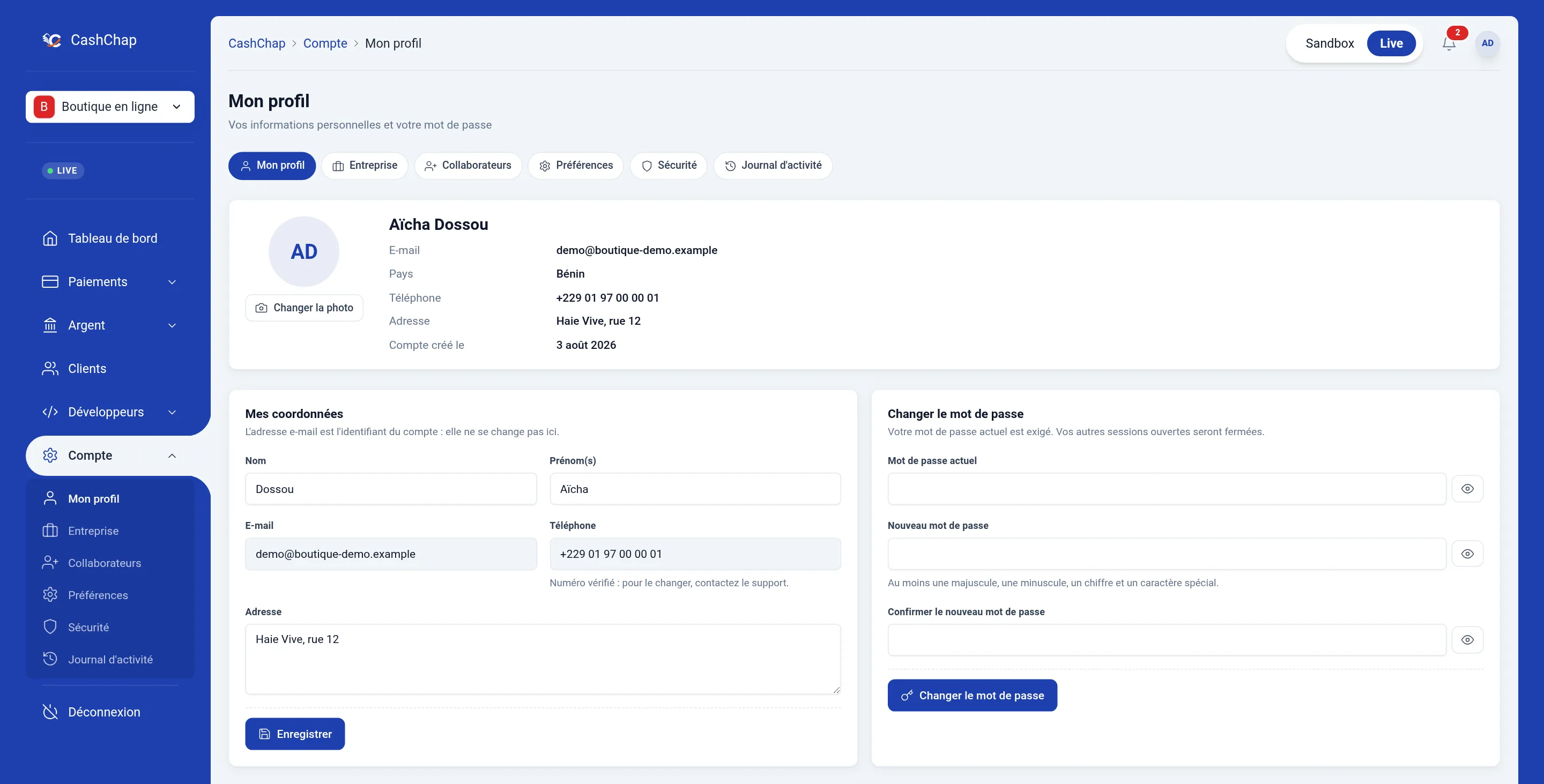The width and height of the screenshot is (1544, 784).
Task: Click the briefcase icon in Entreprise tab
Action: click(338, 166)
